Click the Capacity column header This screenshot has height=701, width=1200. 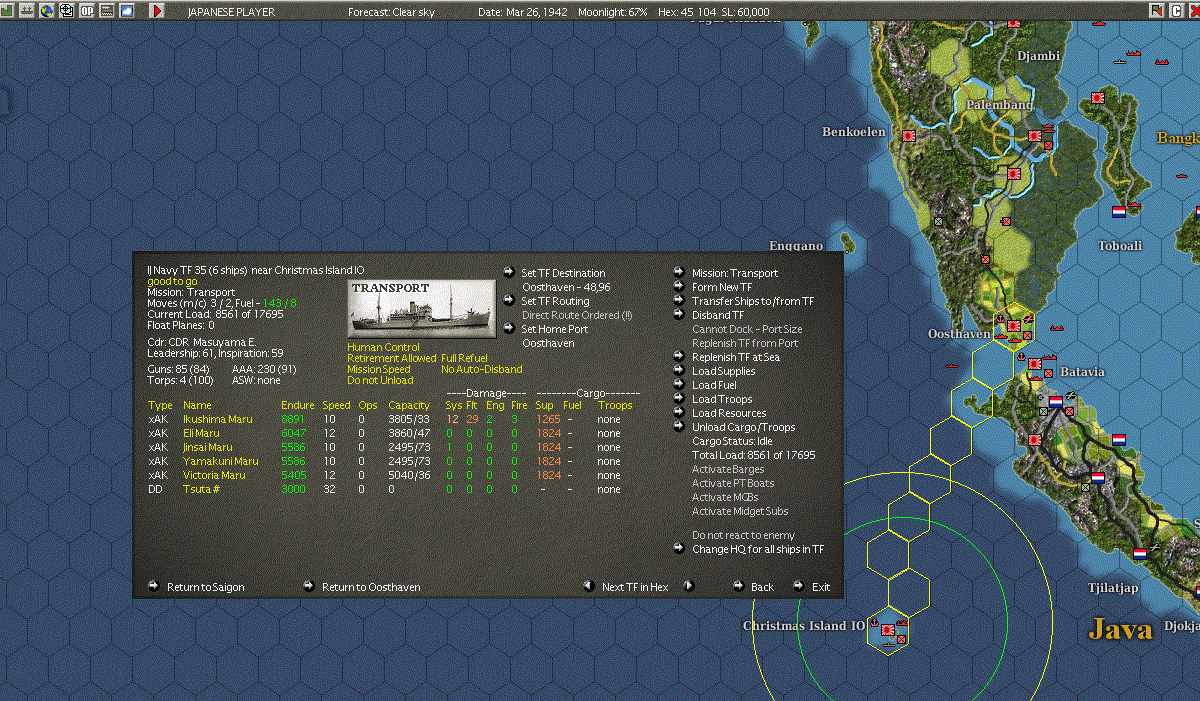[408, 405]
